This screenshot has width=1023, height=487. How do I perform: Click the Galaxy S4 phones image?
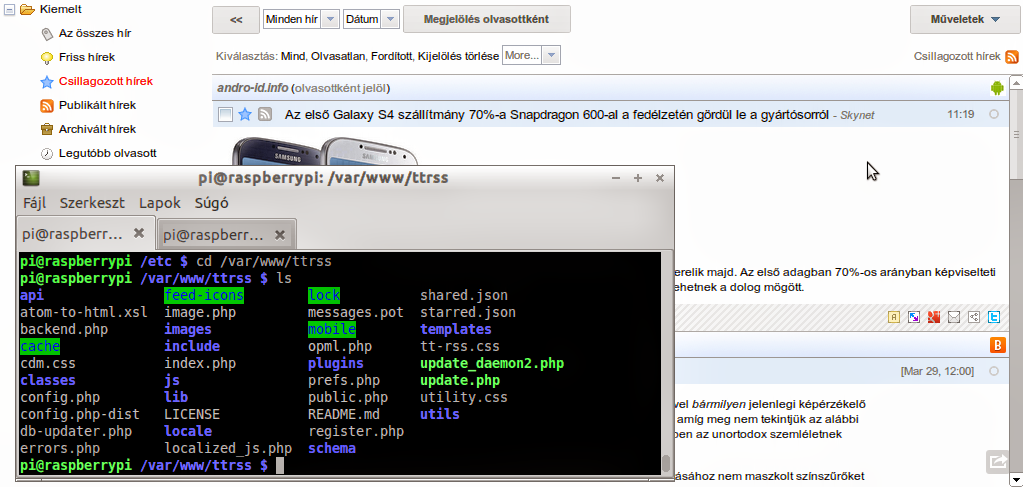[x=325, y=151]
